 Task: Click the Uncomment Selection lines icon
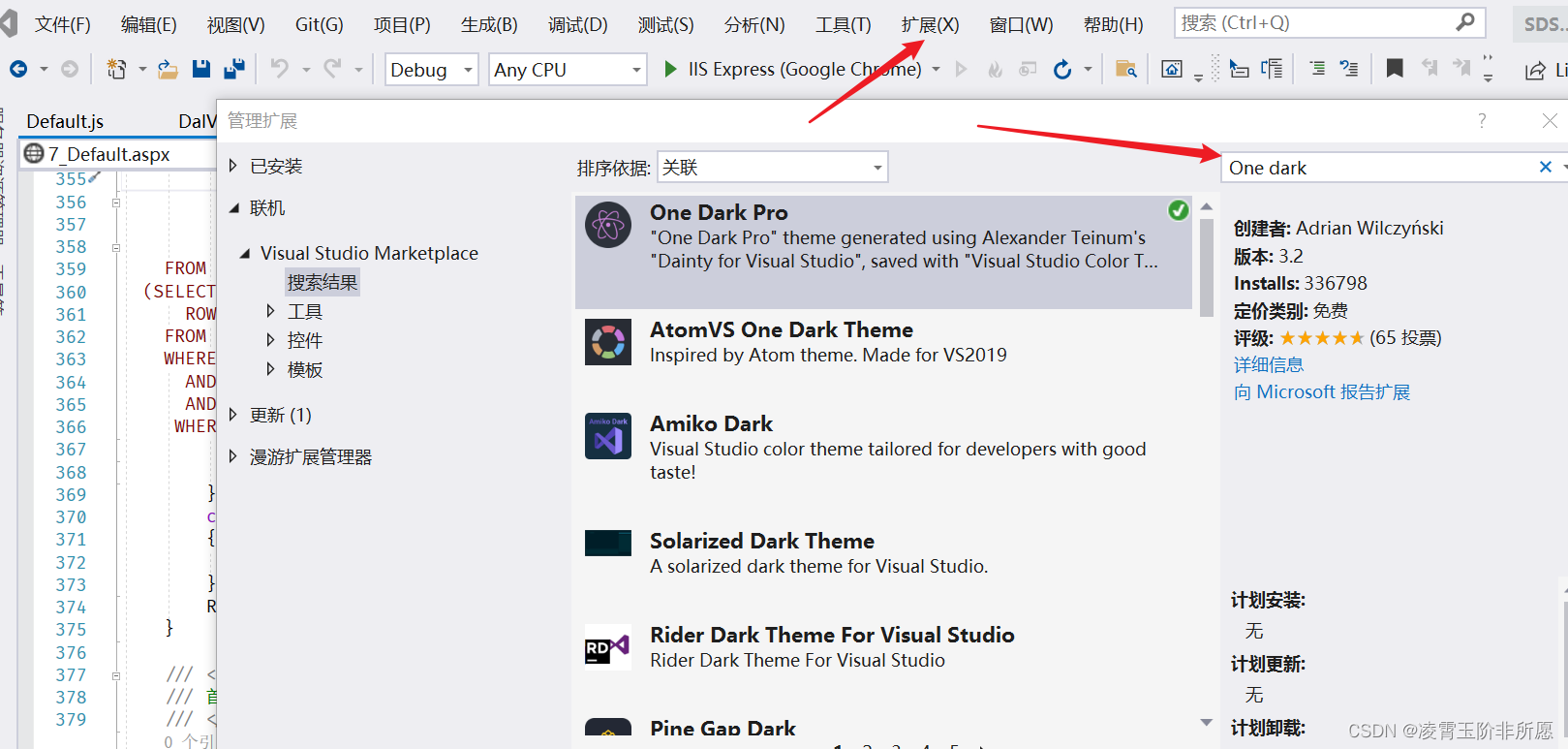(1348, 68)
